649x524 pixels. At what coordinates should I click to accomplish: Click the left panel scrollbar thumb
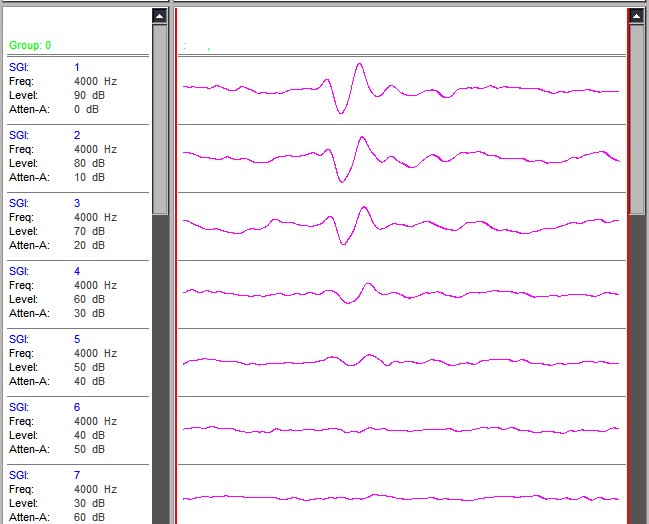coord(160,118)
